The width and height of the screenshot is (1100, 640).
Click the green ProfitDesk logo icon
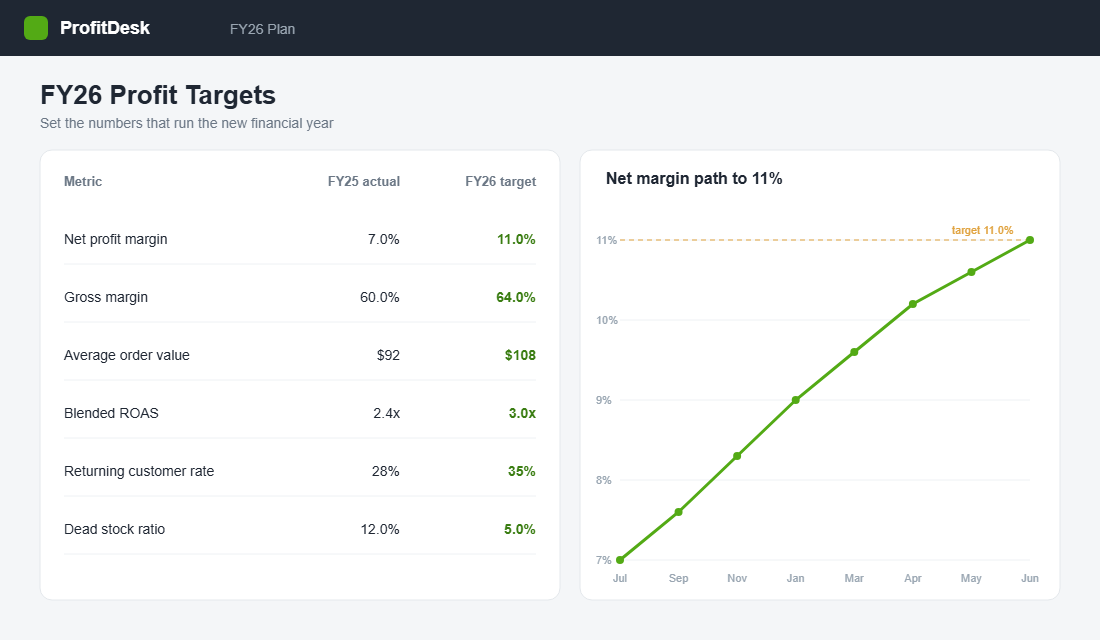pos(36,28)
